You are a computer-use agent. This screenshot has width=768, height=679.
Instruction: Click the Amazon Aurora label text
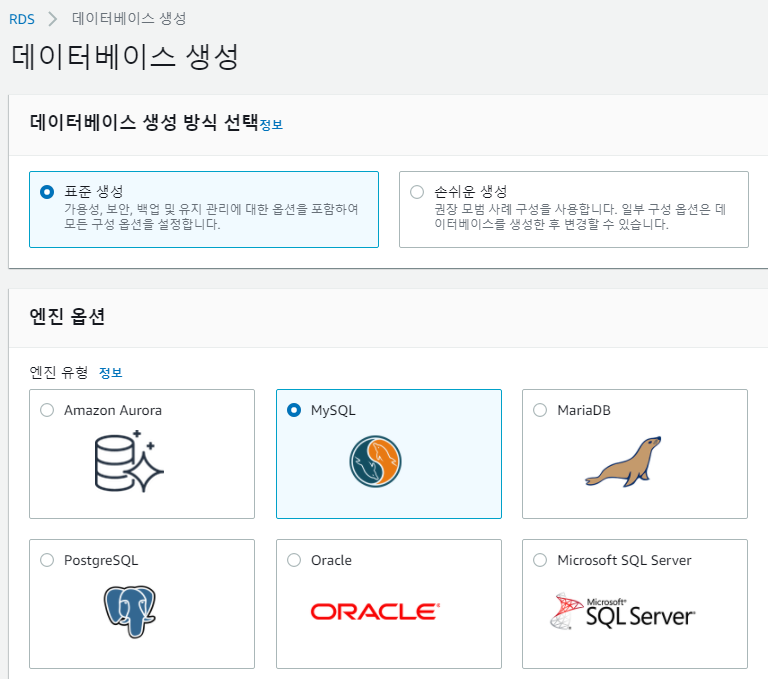113,410
